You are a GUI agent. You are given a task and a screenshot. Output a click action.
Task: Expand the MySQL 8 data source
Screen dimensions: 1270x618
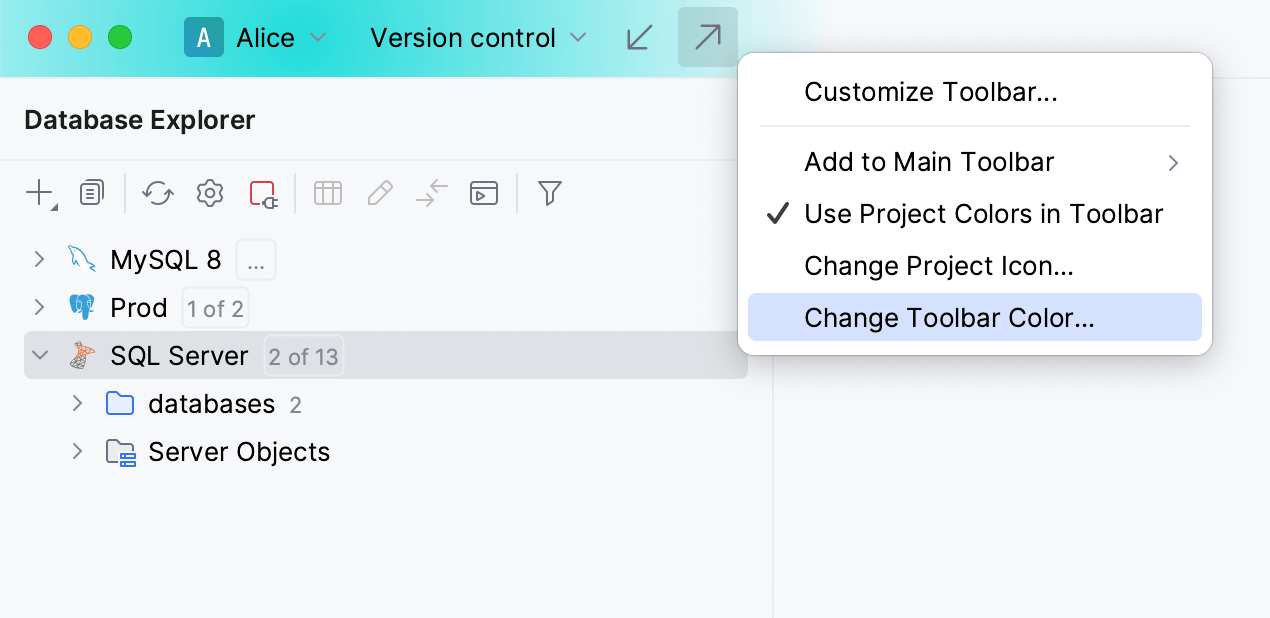pyautogui.click(x=40, y=260)
